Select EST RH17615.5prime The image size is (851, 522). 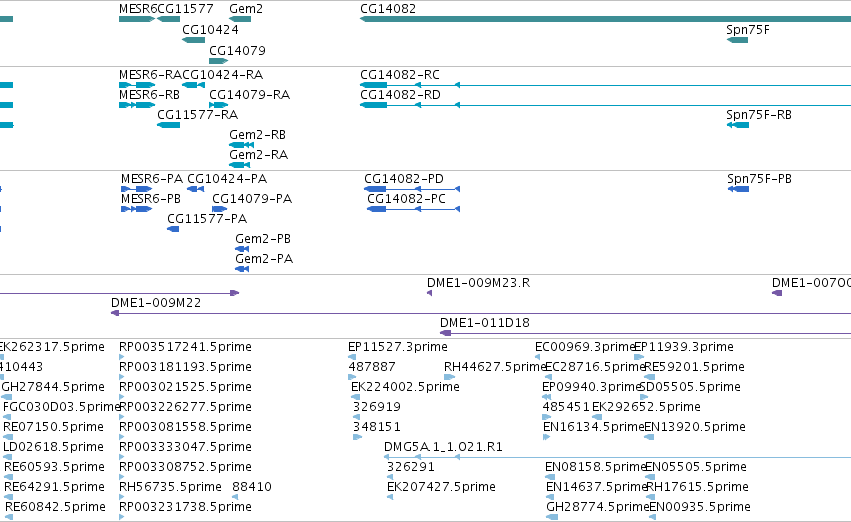pos(697,487)
